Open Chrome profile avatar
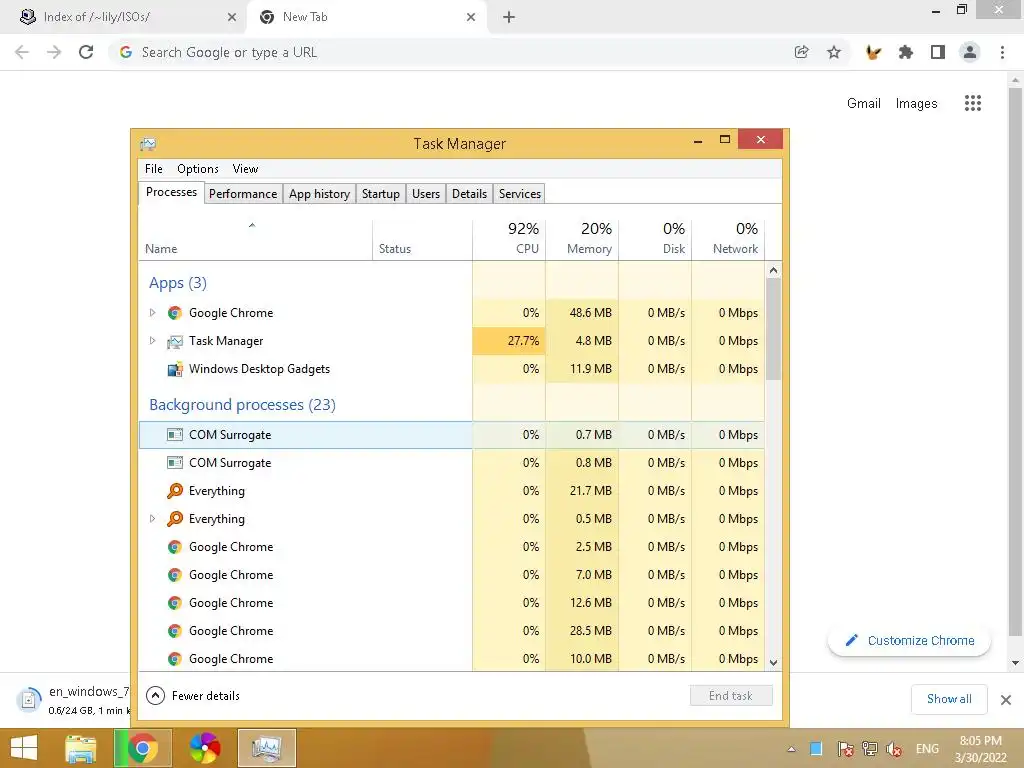Image resolution: width=1024 pixels, height=768 pixels. 970,52
